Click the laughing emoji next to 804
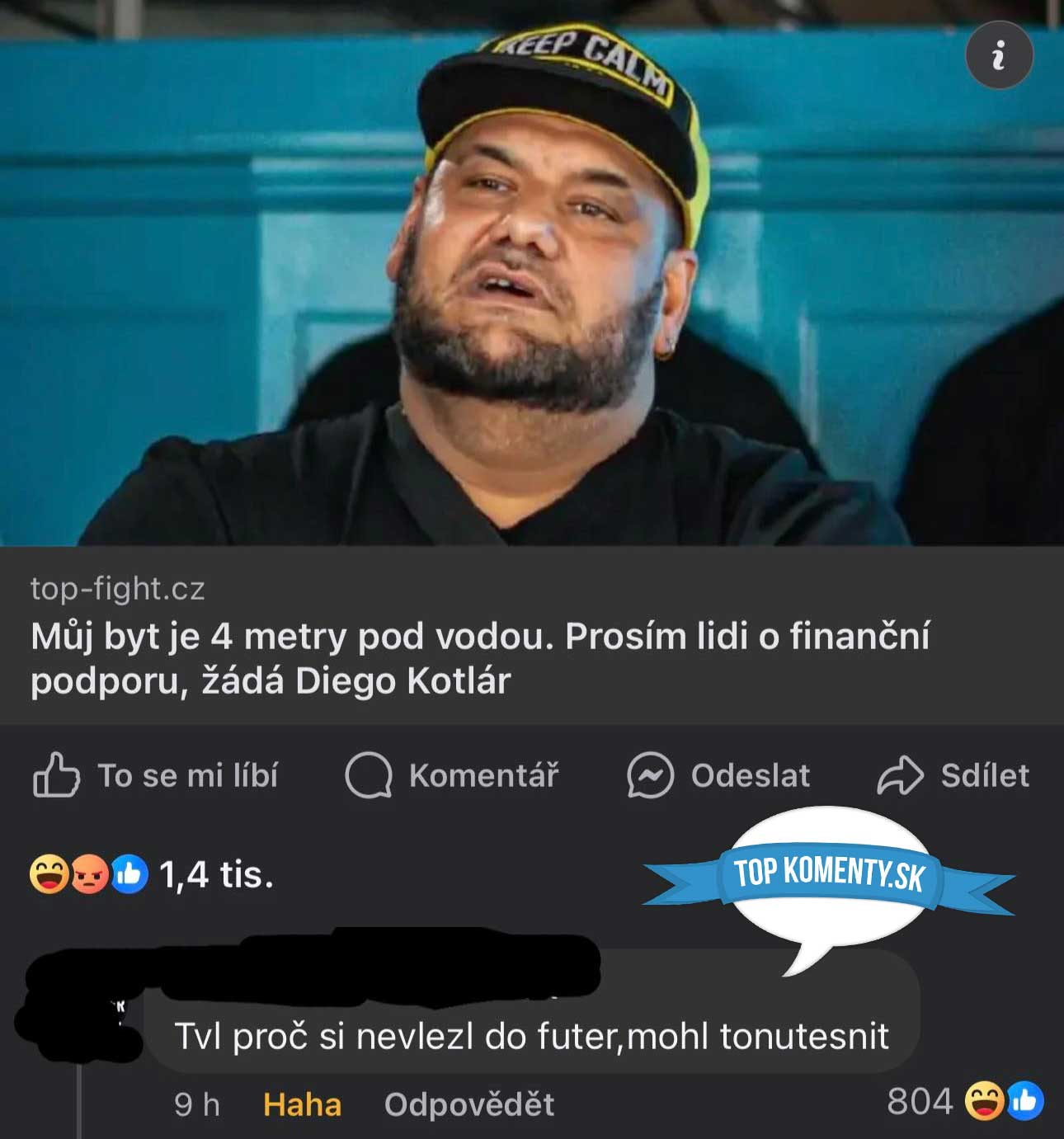Screen dimensions: 1064x1139 pos(984,1101)
